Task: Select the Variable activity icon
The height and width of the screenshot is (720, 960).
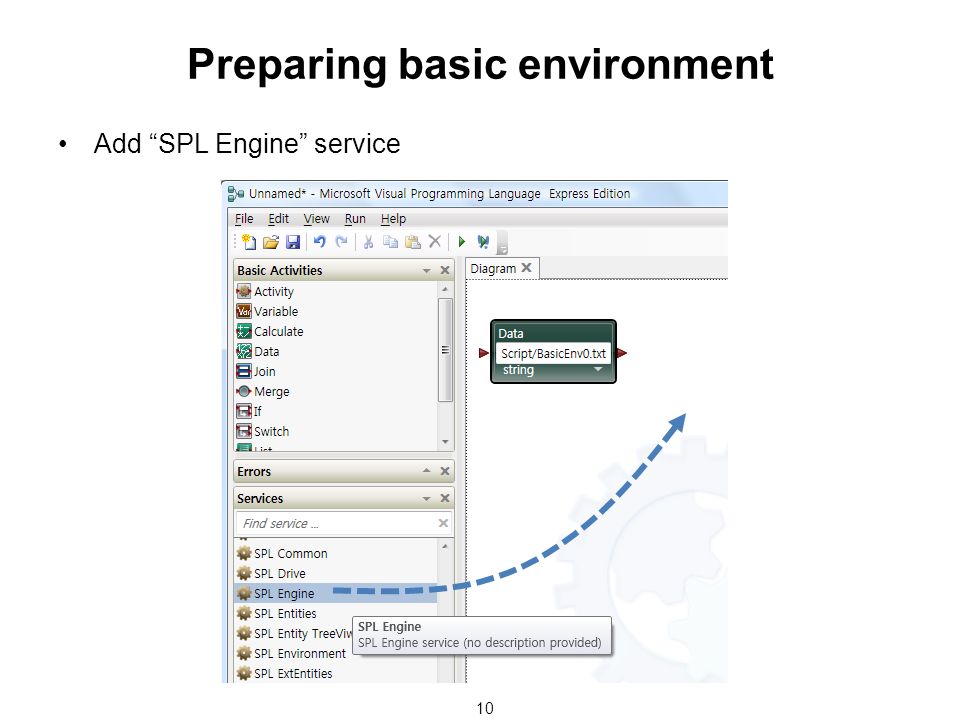Action: pyautogui.click(x=244, y=311)
